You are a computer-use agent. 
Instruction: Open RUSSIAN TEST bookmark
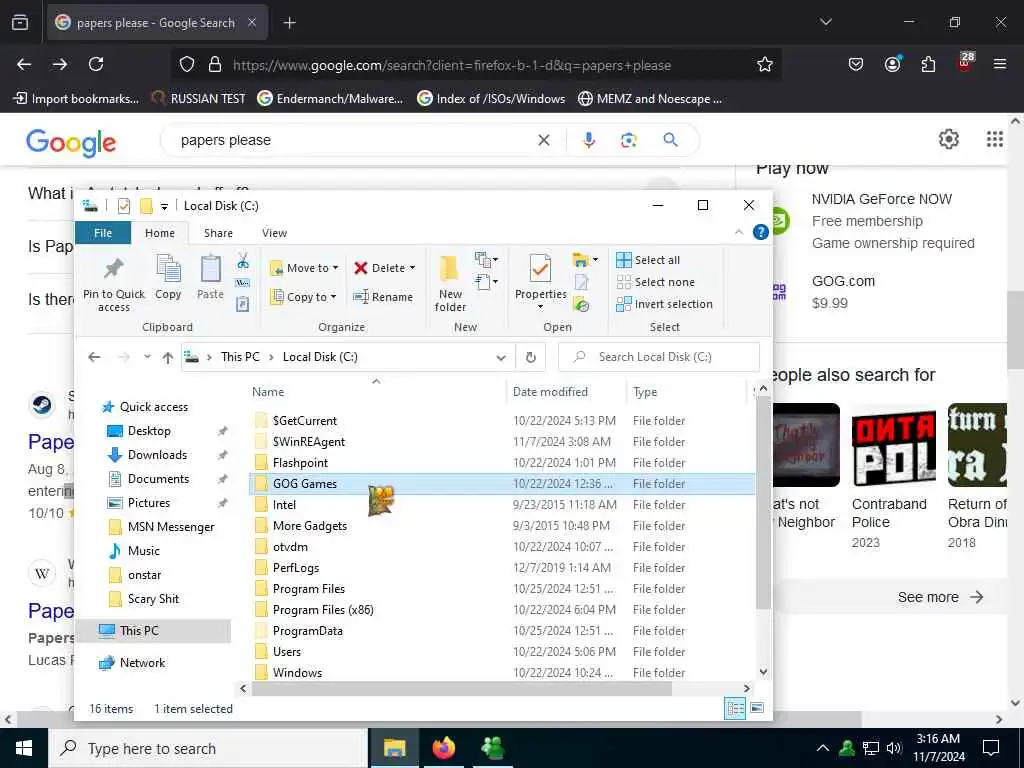[199, 99]
